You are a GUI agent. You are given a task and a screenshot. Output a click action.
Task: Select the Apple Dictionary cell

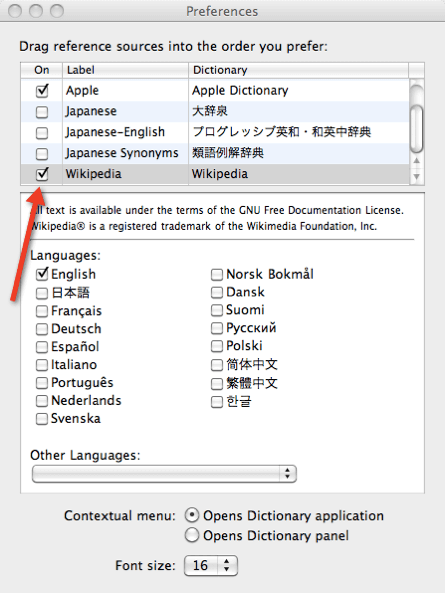[x=299, y=91]
